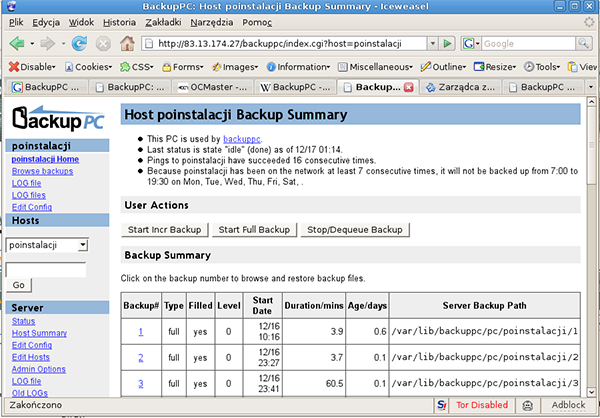Open the LOG files link
The image size is (600, 418).
click(29, 195)
